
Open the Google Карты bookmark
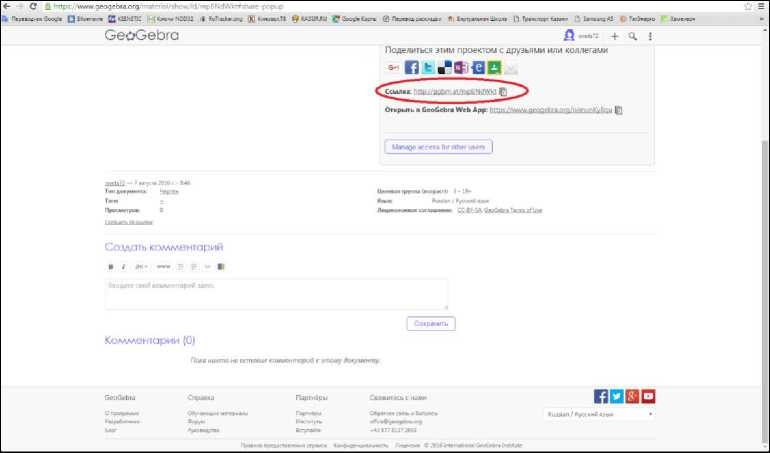click(355, 19)
